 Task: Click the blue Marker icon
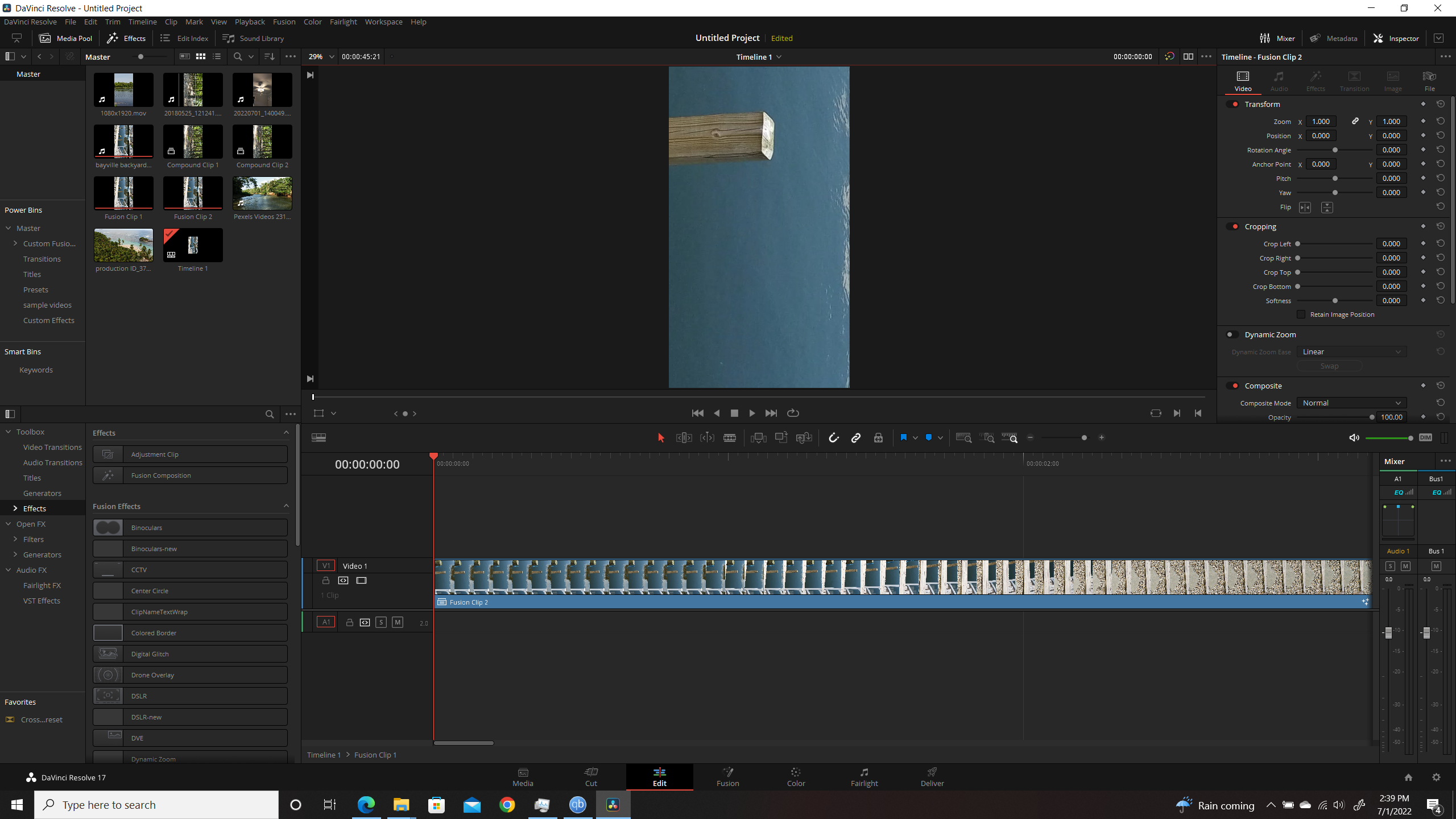coord(929,437)
